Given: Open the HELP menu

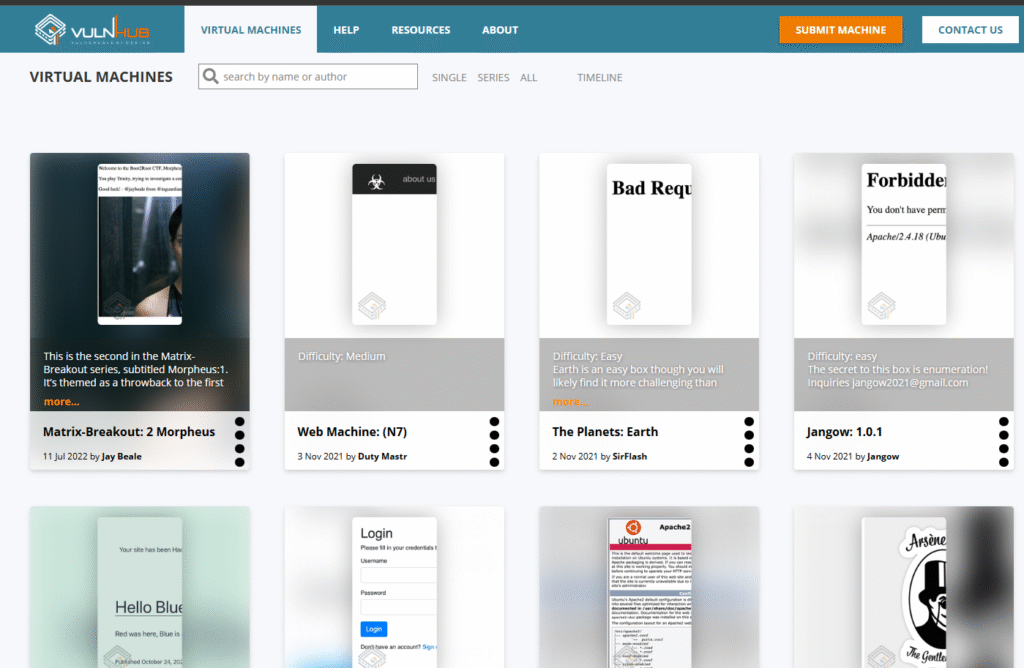Looking at the screenshot, I should pos(346,30).
